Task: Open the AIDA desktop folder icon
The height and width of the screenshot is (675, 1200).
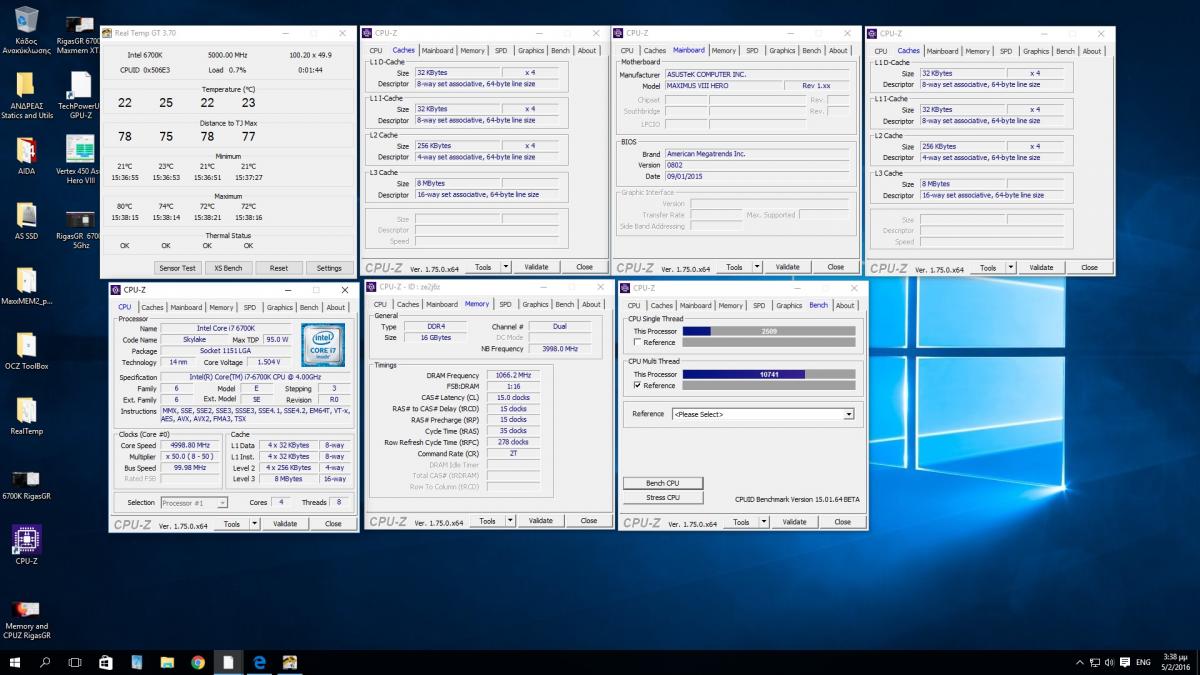Action: tap(26, 155)
